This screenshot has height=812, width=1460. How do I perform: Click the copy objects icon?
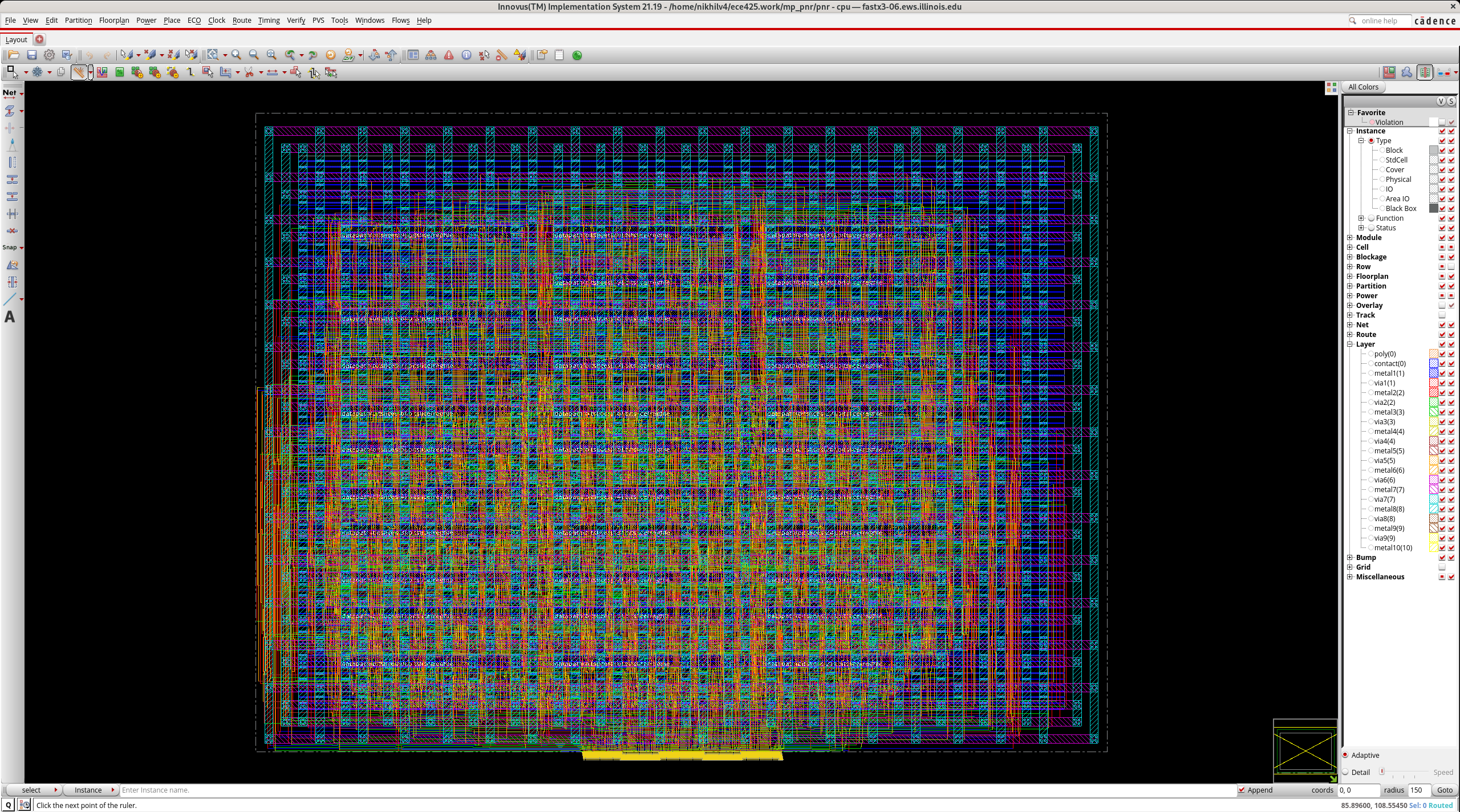coord(61,72)
